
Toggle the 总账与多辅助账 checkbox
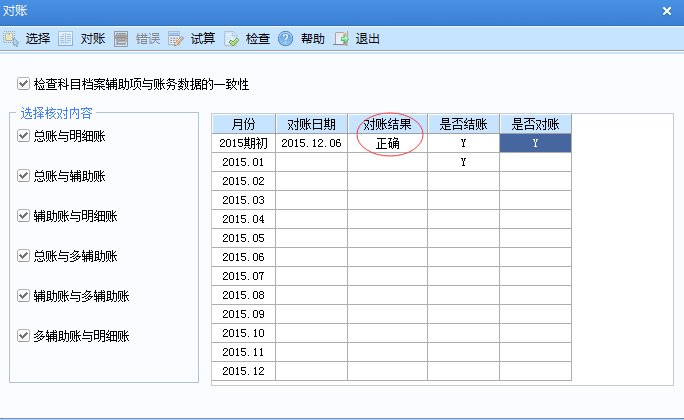24,256
